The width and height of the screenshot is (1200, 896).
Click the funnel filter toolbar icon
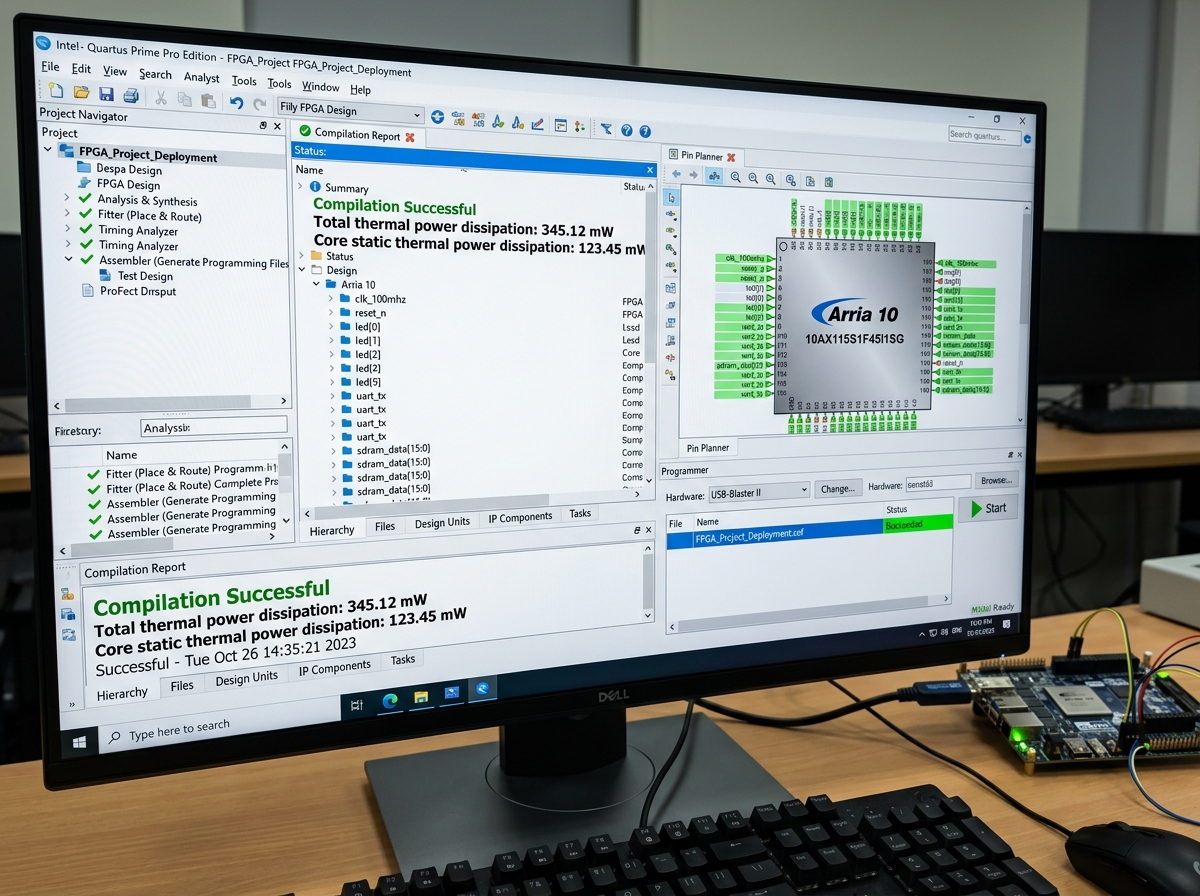606,129
